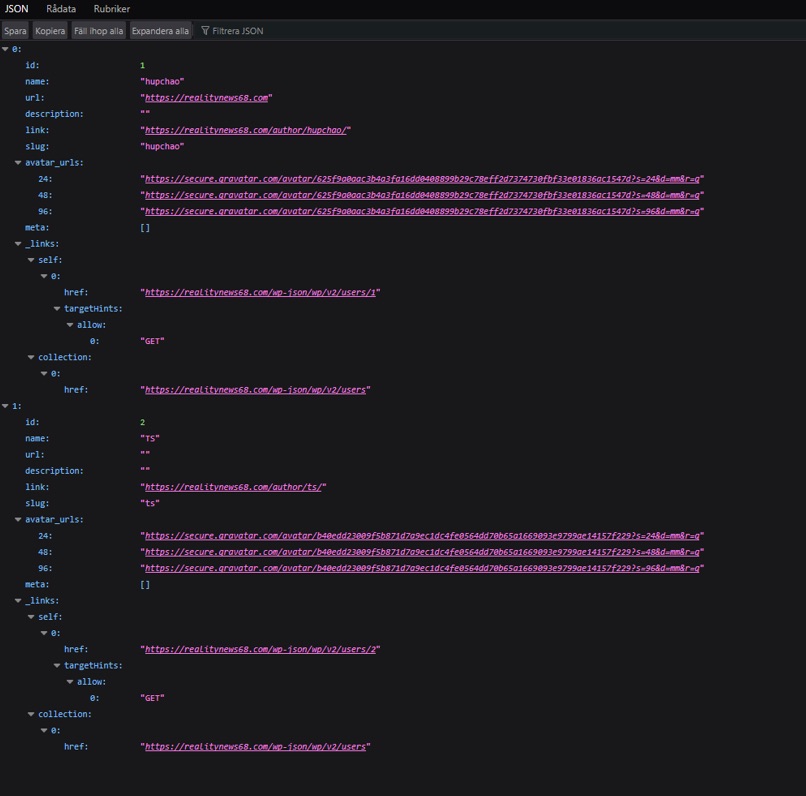Click Fäll ihop alla button

click(98, 31)
